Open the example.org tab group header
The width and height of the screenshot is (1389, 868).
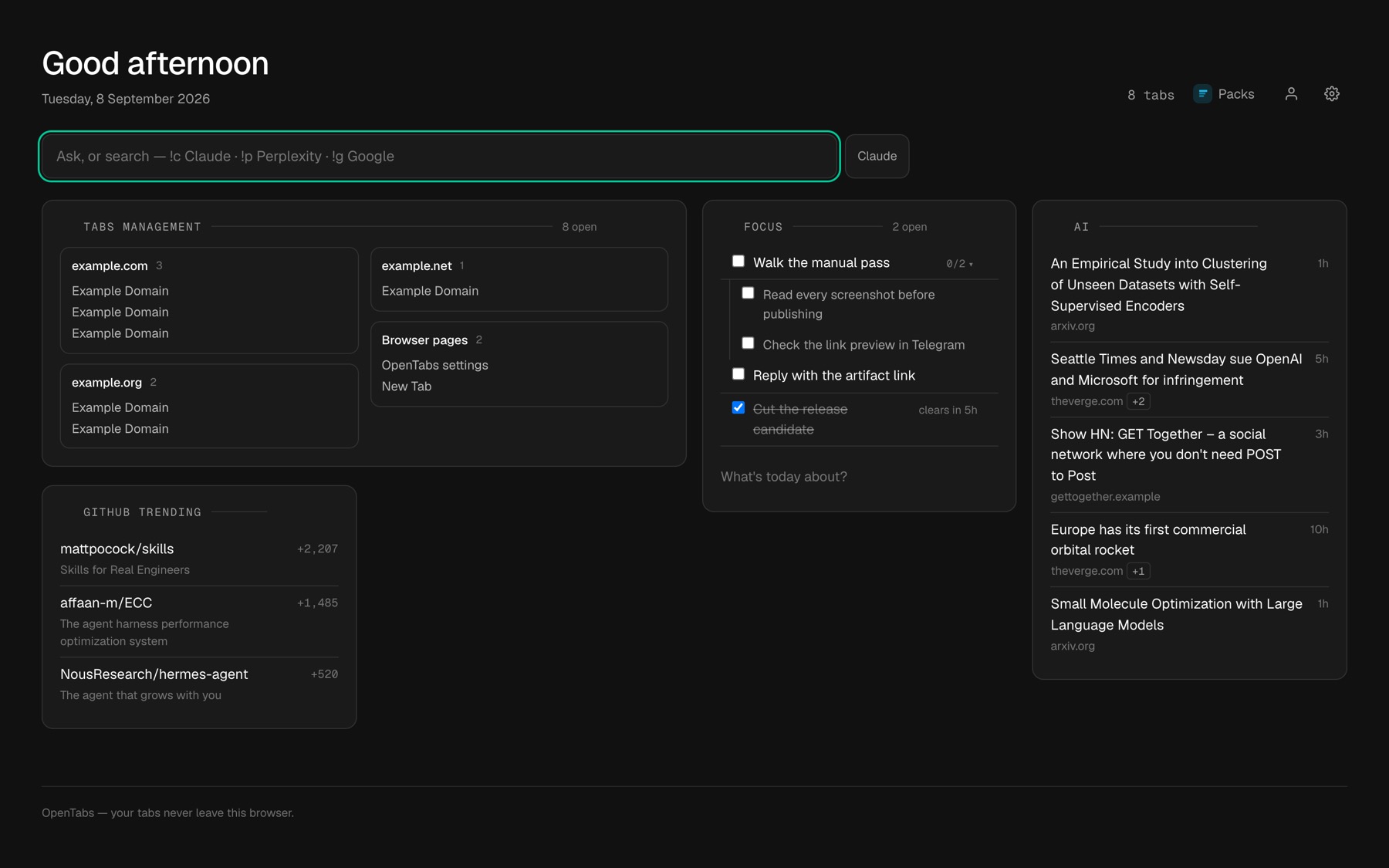tap(106, 382)
